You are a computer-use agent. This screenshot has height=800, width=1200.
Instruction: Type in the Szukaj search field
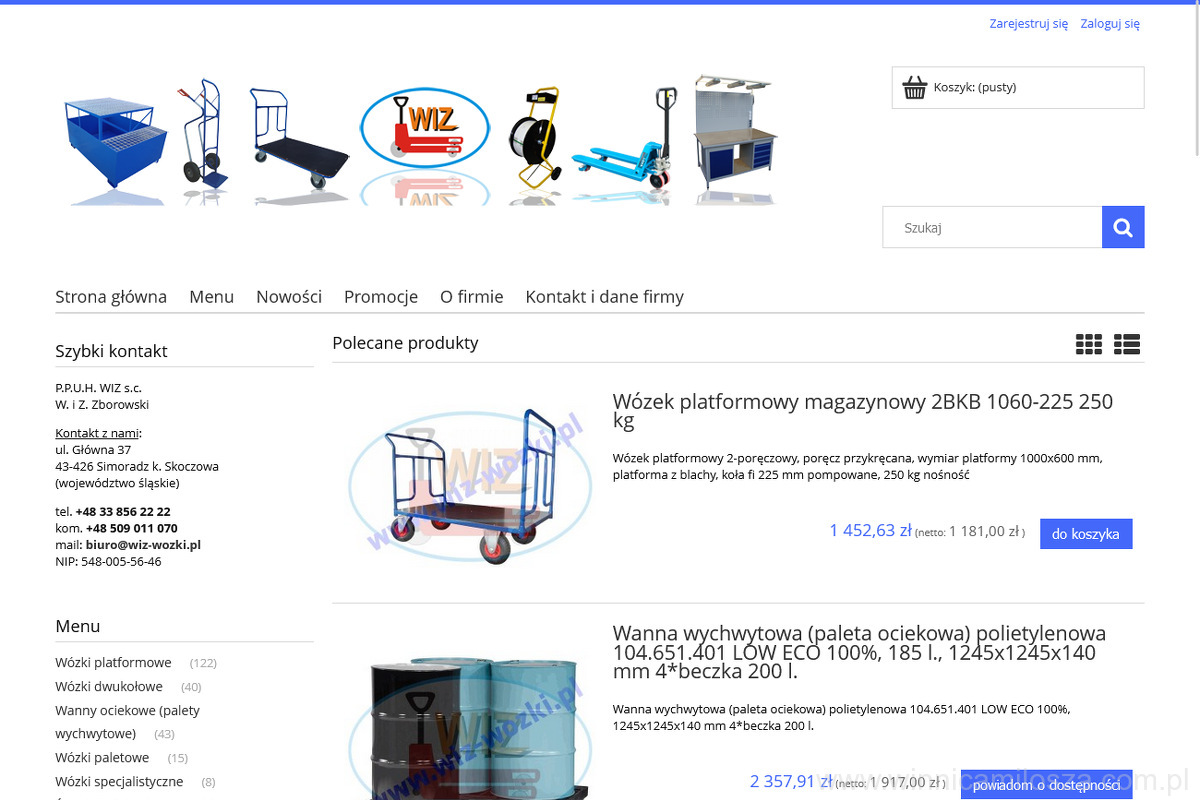[x=992, y=228]
